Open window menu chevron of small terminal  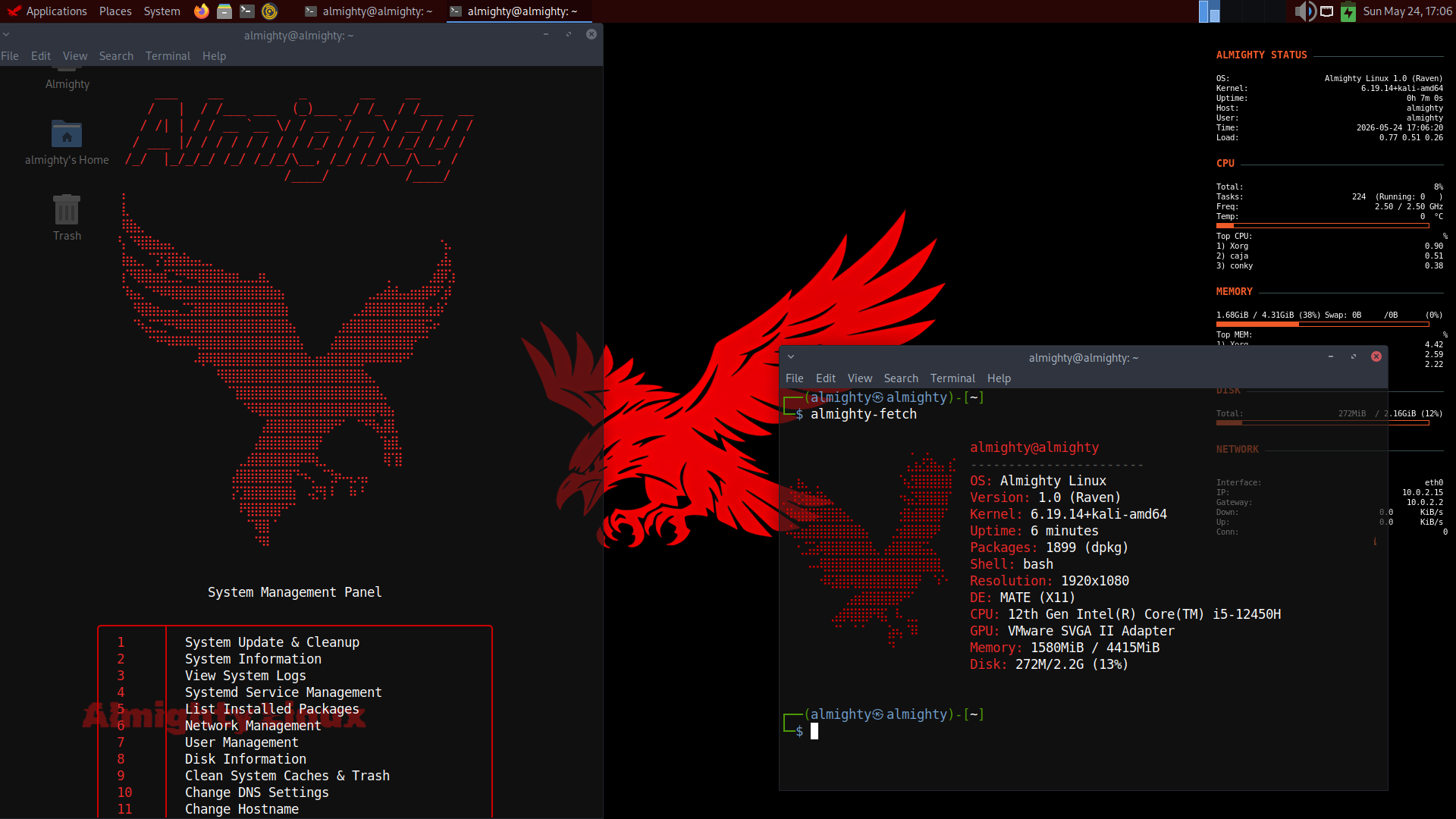click(x=791, y=356)
